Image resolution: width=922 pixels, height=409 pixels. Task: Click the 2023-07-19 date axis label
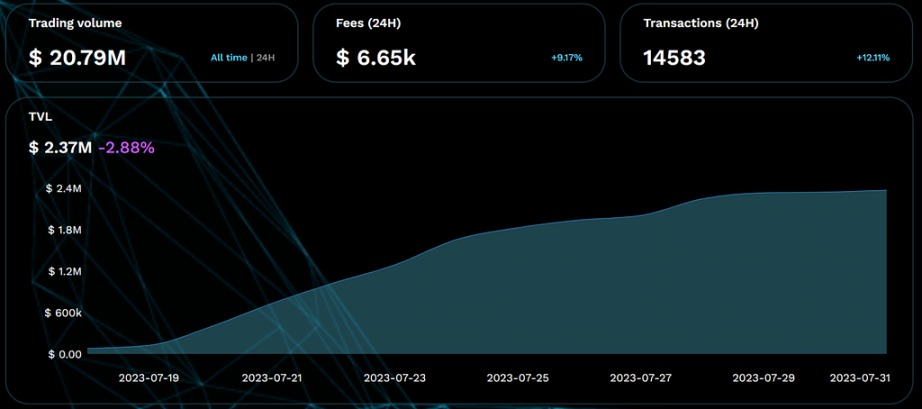pos(149,378)
